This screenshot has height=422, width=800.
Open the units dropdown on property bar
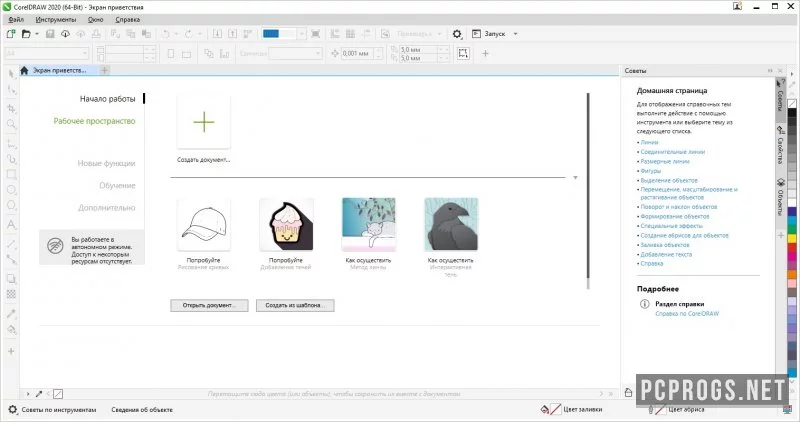click(318, 53)
